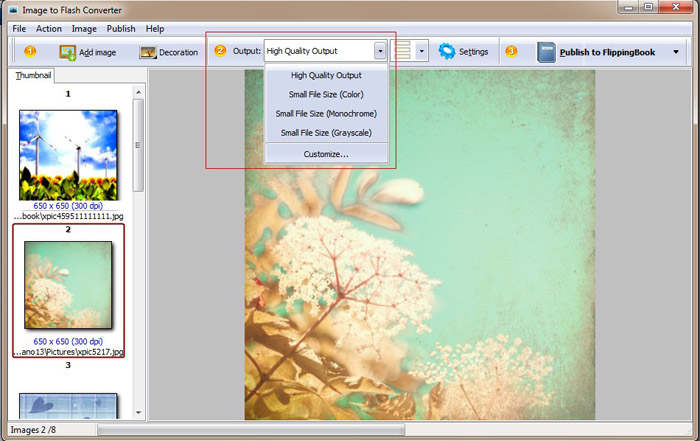The height and width of the screenshot is (441, 700).
Task: Open the Help menu
Action: pyautogui.click(x=155, y=29)
